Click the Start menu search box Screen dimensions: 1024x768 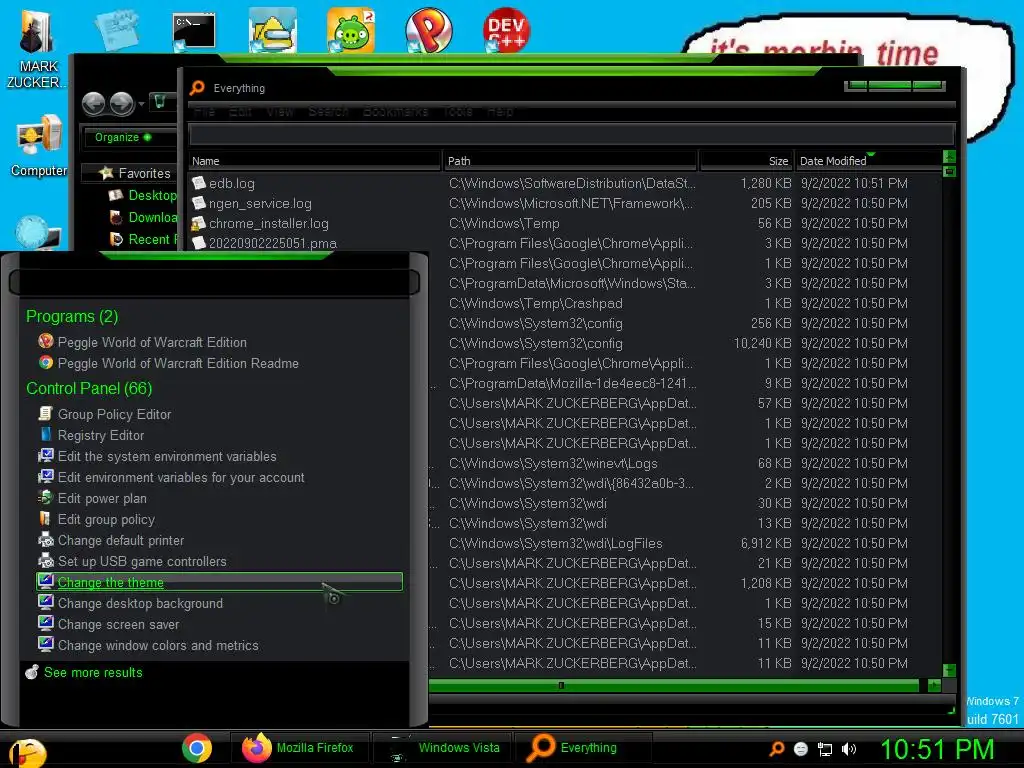click(x=214, y=282)
